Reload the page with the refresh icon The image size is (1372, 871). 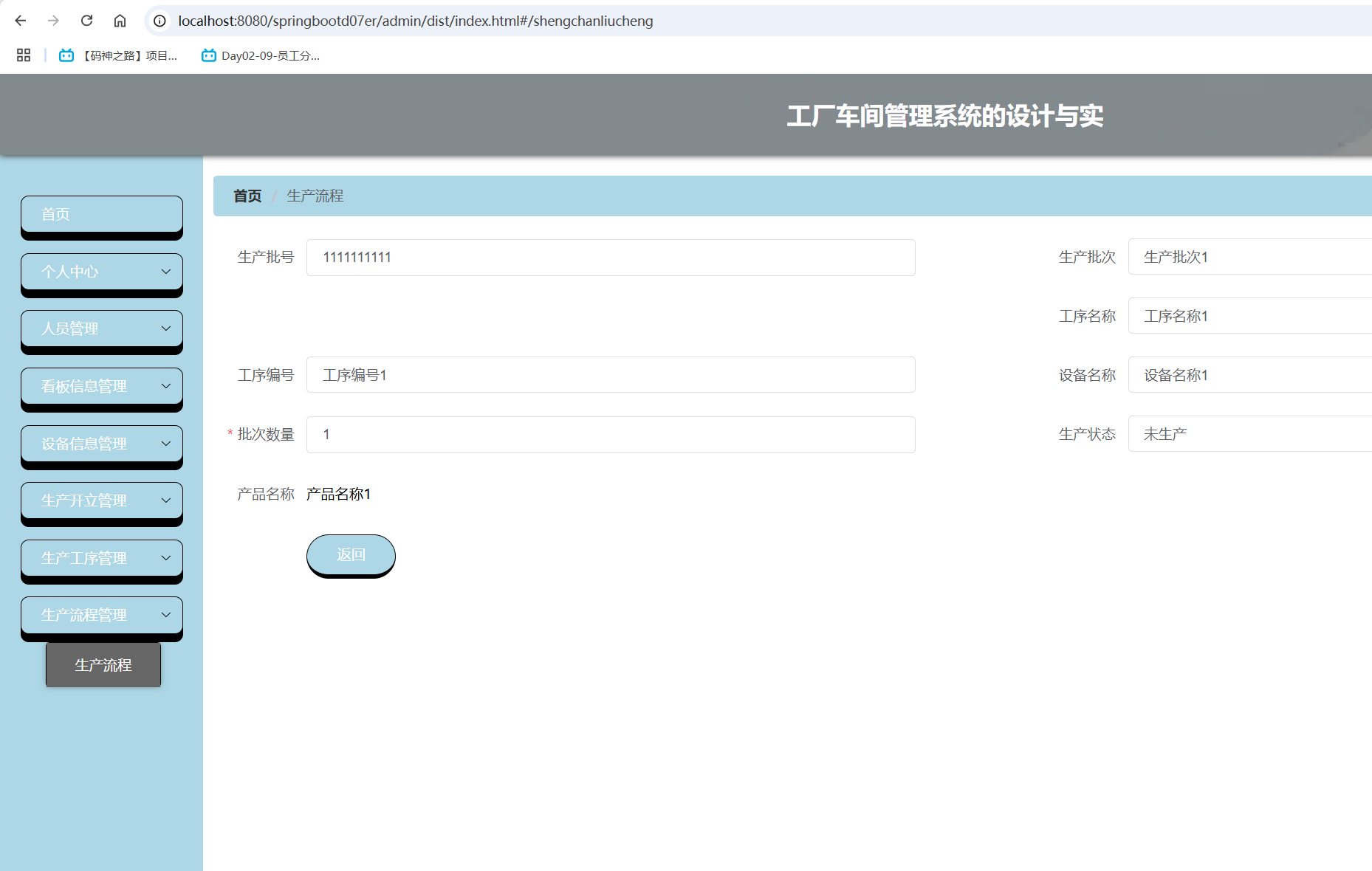pyautogui.click(x=86, y=21)
